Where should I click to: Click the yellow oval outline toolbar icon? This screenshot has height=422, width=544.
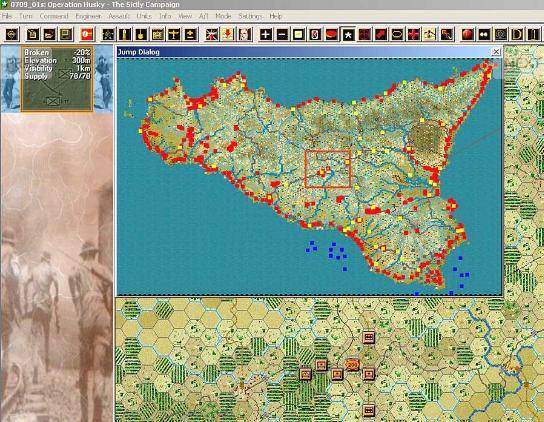pyautogui.click(x=397, y=34)
